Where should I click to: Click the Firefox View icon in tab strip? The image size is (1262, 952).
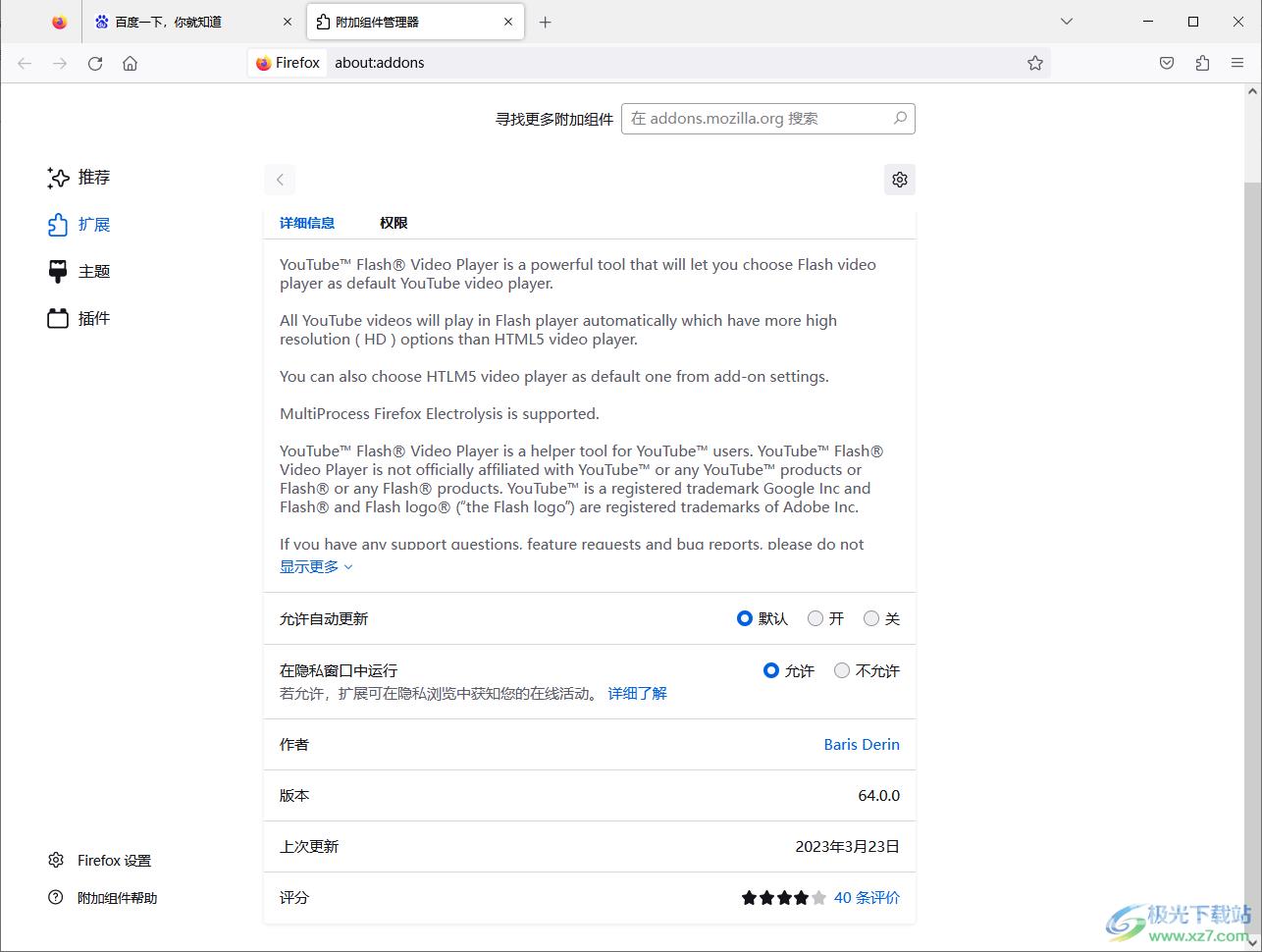60,22
